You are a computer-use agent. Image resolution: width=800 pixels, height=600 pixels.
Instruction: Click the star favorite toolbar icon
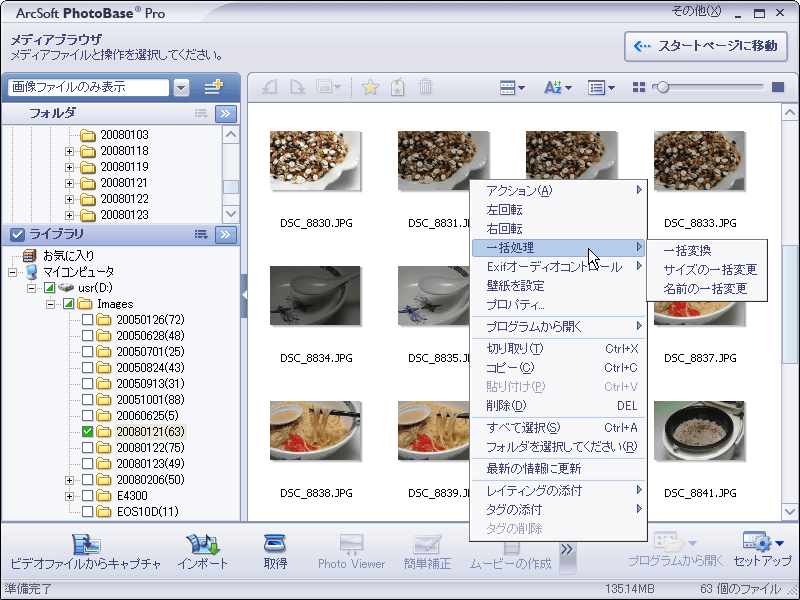370,87
